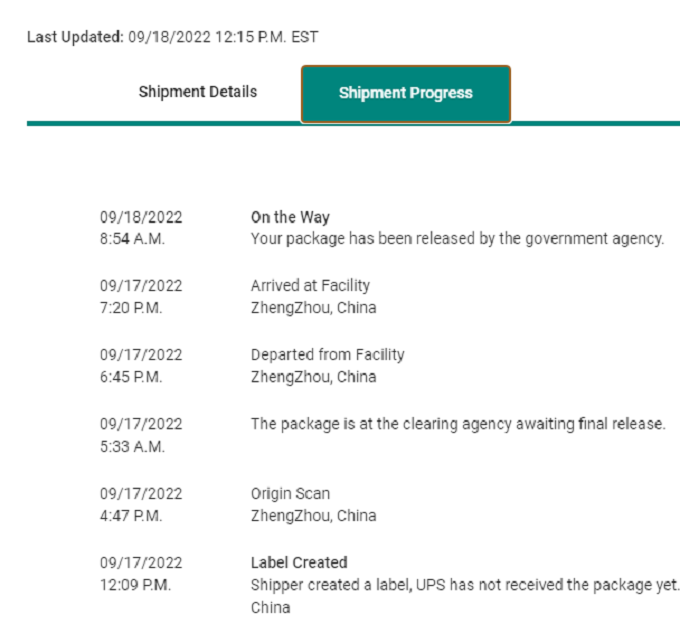Click the 4:47 P.M. time entry

tap(131, 516)
